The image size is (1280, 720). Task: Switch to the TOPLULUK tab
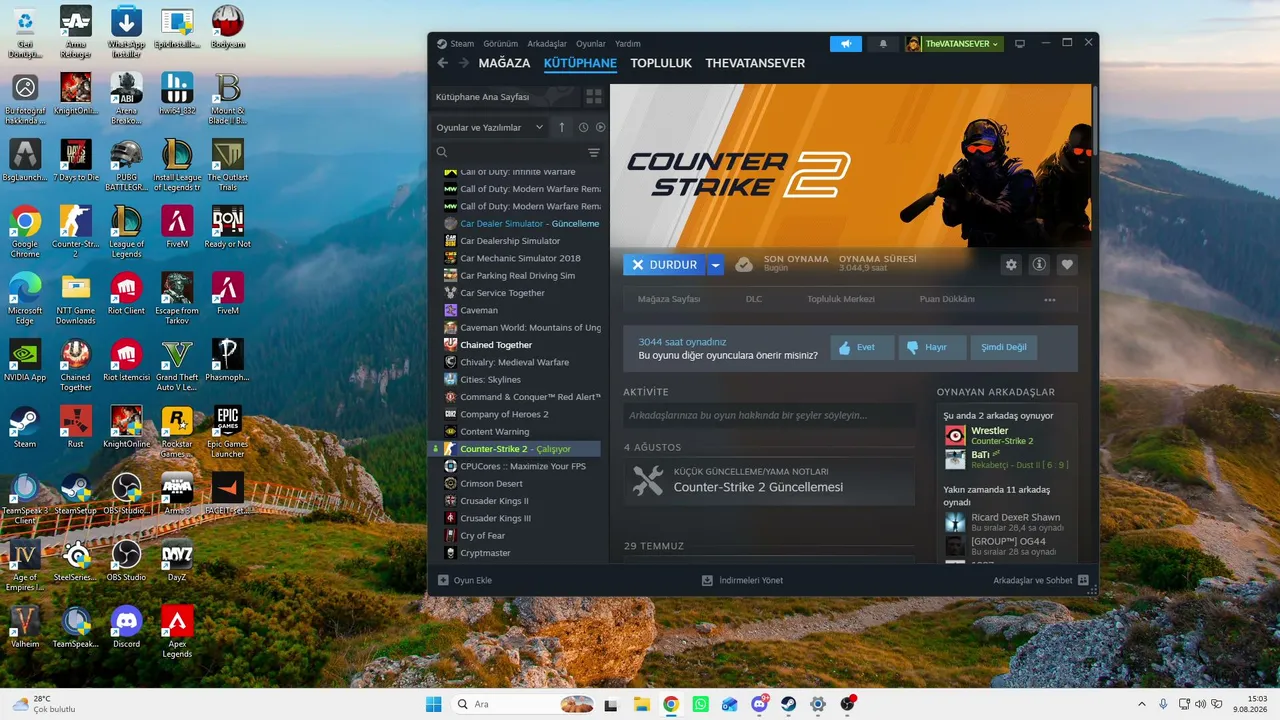pyautogui.click(x=661, y=63)
